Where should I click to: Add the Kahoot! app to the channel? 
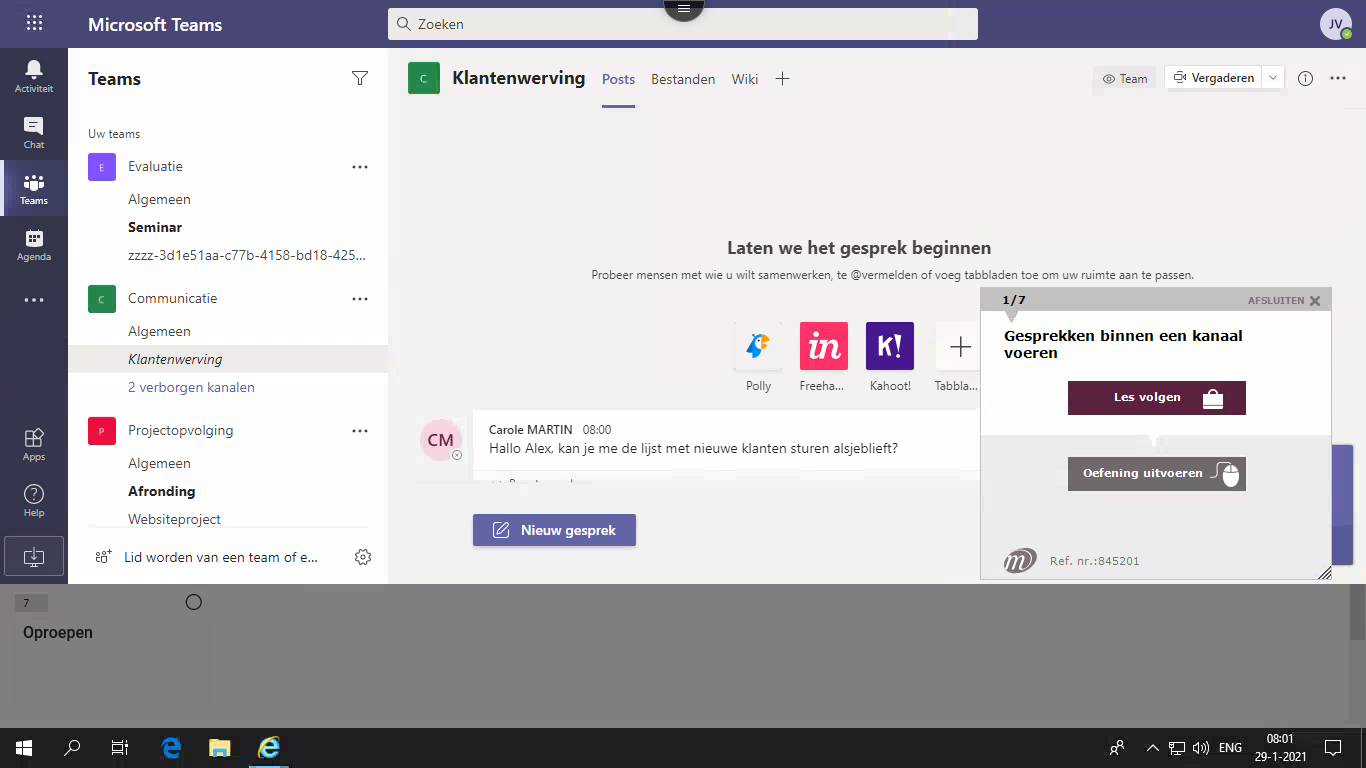[x=889, y=345]
